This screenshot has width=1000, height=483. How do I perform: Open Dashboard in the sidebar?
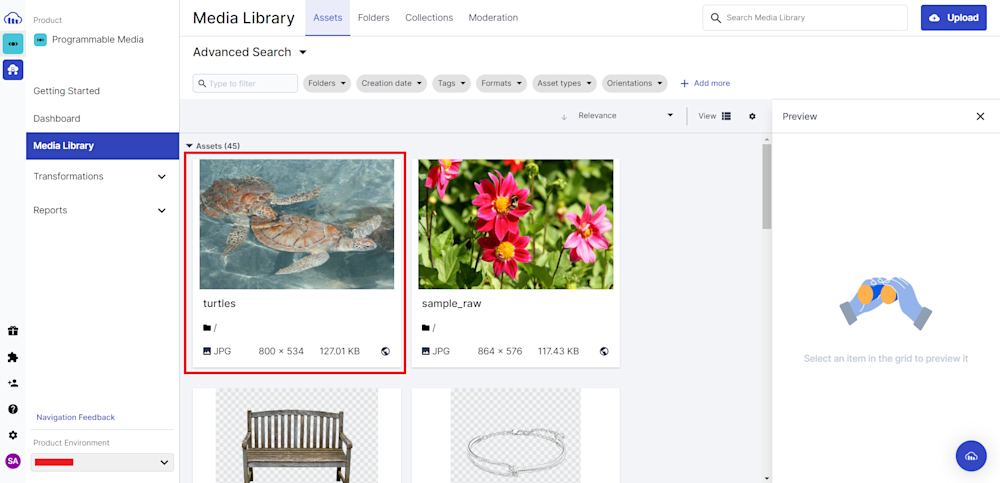57,119
